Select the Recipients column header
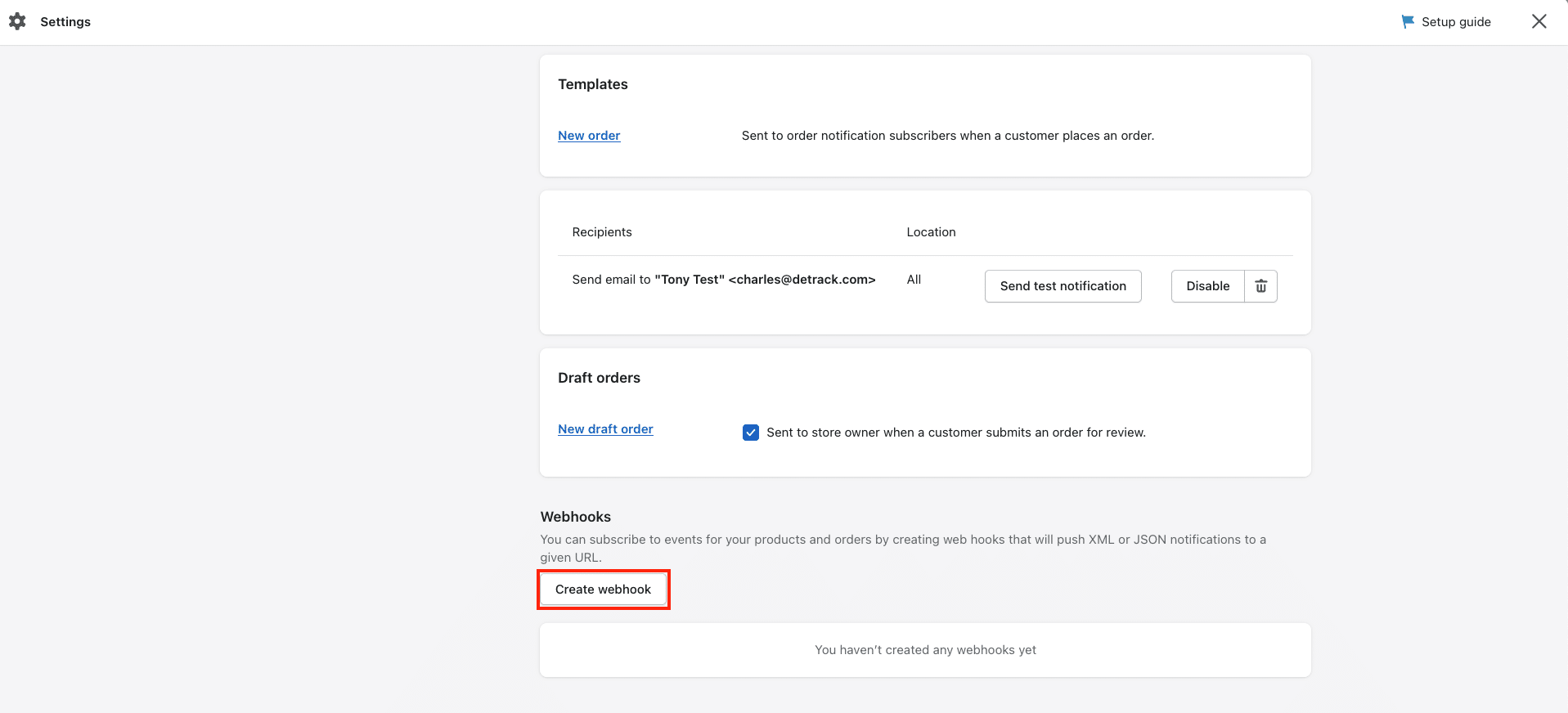This screenshot has width=1568, height=713. point(602,232)
